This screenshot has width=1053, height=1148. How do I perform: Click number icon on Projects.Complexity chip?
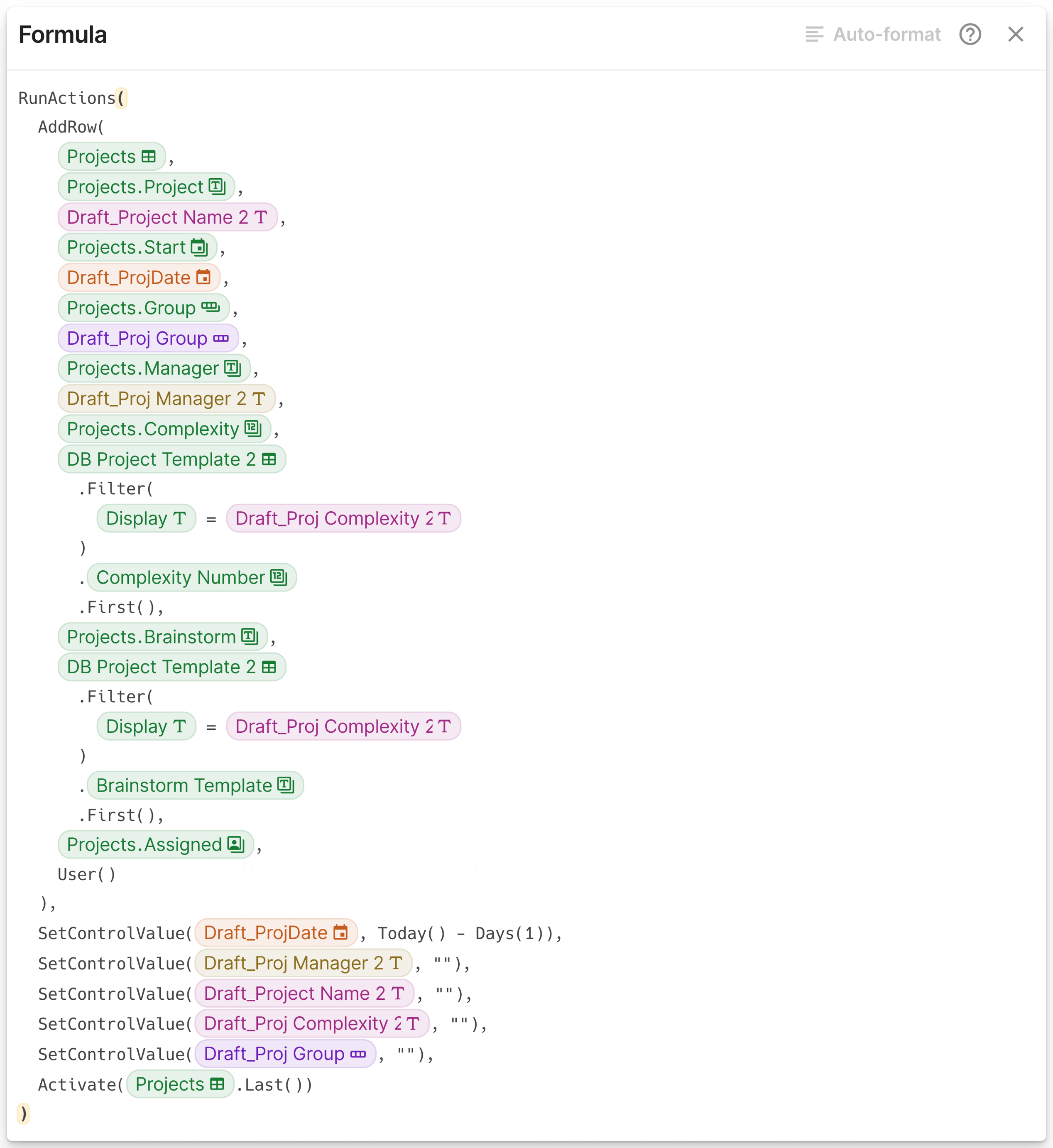coord(253,428)
